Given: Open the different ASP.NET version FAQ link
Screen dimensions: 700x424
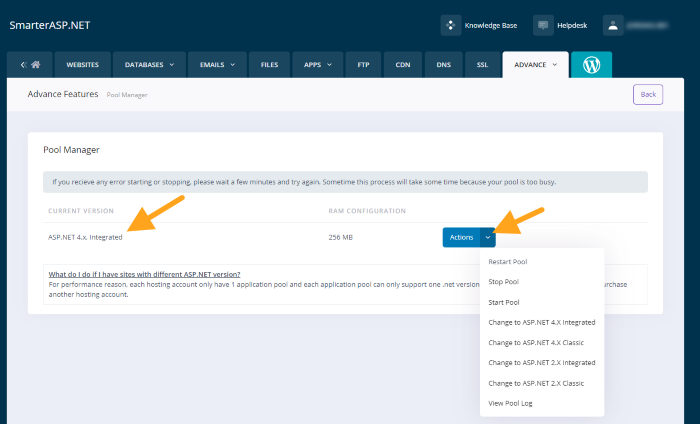Looking at the screenshot, I should tap(144, 274).
